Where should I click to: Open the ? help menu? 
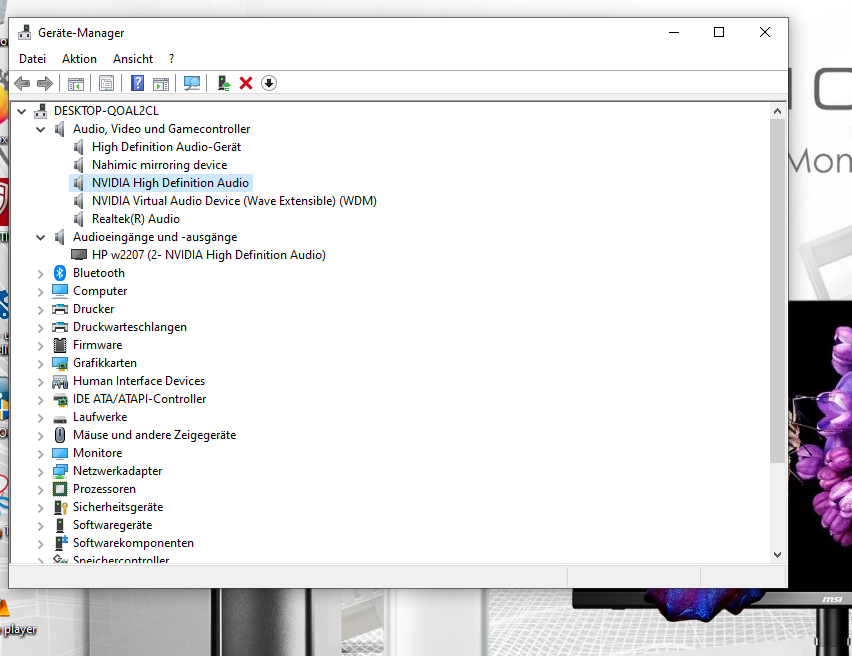pos(172,59)
